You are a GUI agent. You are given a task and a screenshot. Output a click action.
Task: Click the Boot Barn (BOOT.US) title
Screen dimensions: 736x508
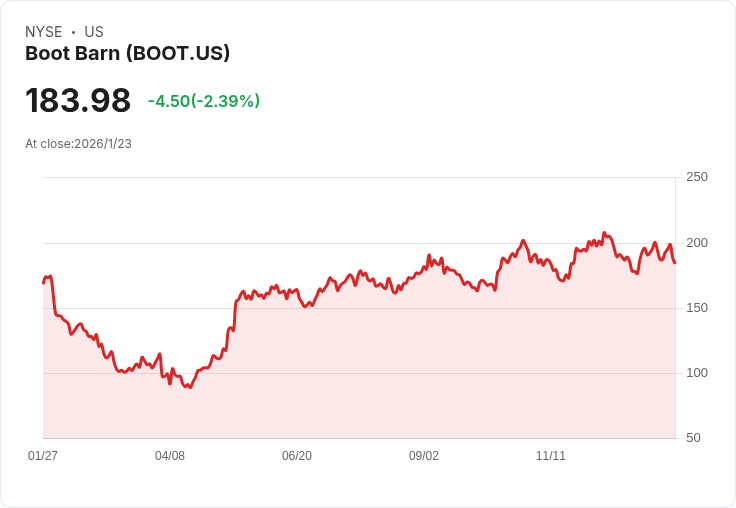(127, 54)
